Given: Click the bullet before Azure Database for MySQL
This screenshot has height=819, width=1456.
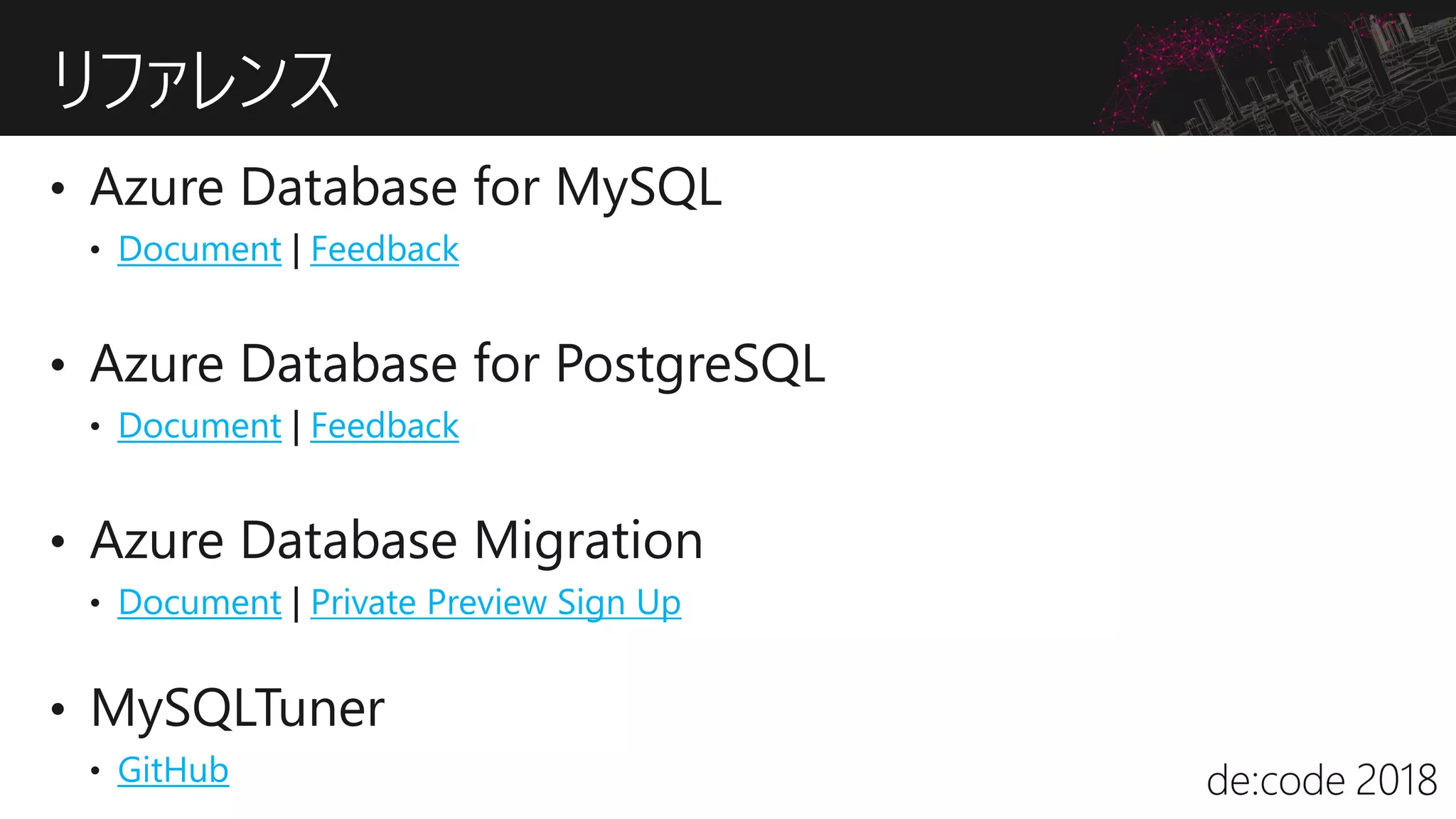Looking at the screenshot, I should pos(58,189).
